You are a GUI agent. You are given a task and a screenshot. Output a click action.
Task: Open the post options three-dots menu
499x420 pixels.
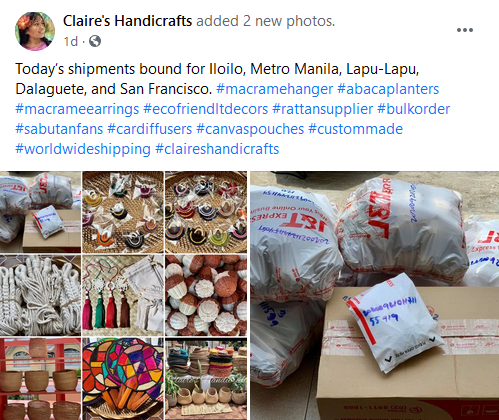point(465,30)
